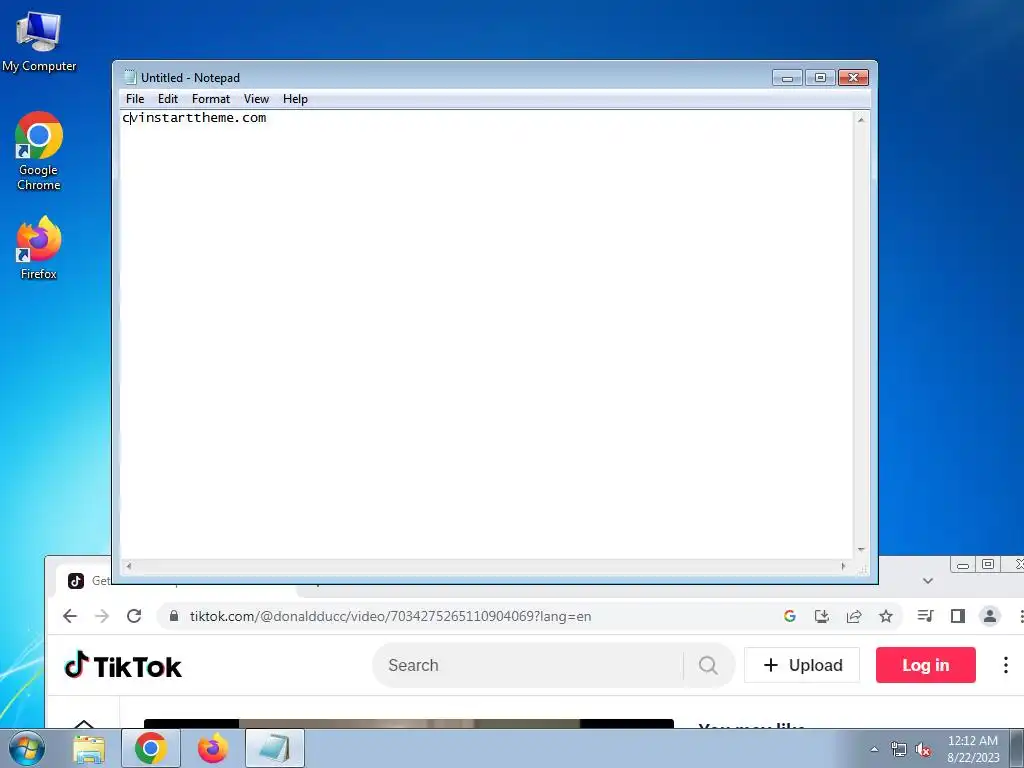1024x768 pixels.
Task: Open Notepad's Help menu
Action: click(295, 99)
